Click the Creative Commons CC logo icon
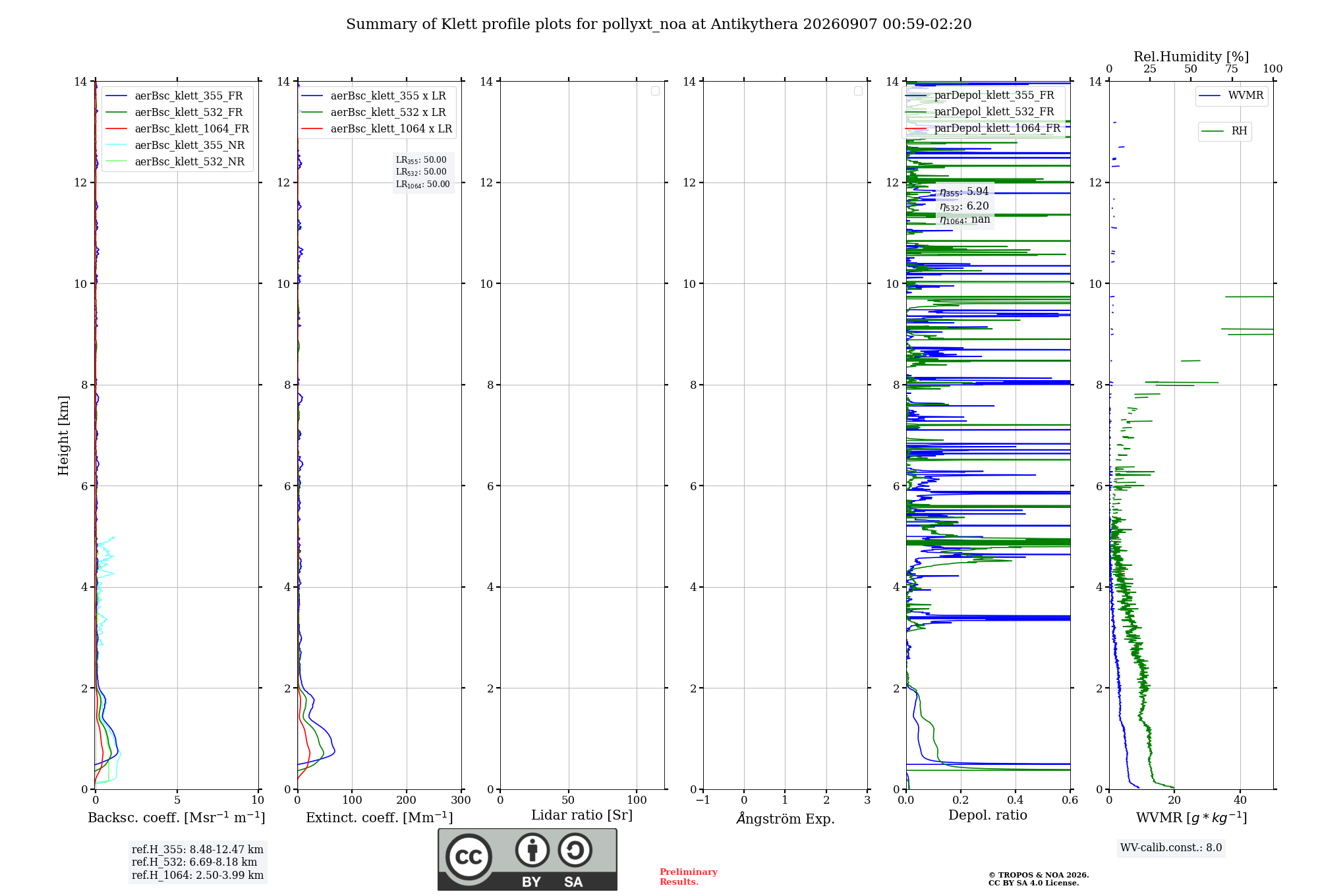This screenshot has width=1318, height=896. pyautogui.click(x=469, y=857)
